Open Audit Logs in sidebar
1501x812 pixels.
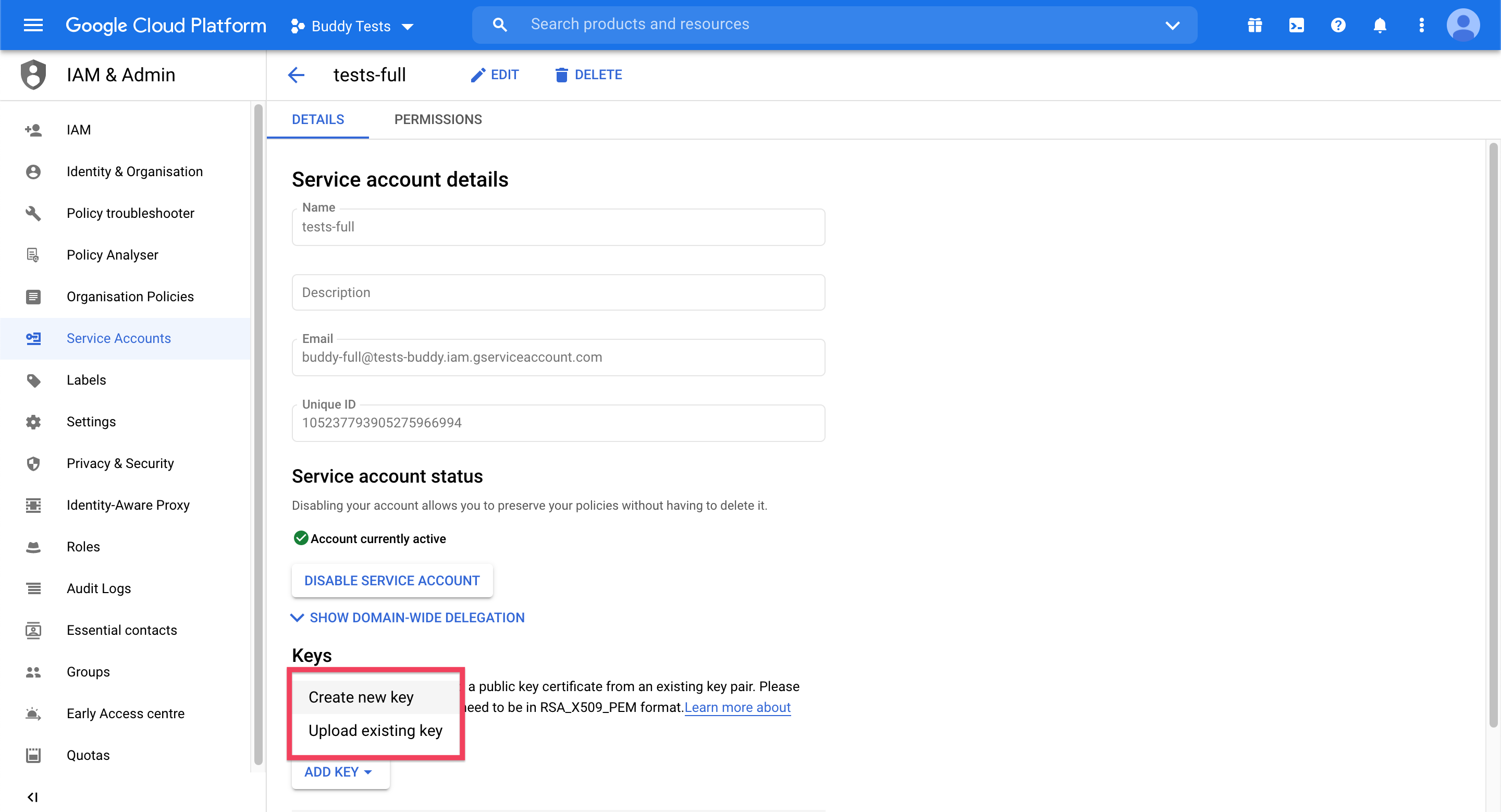pos(125,588)
